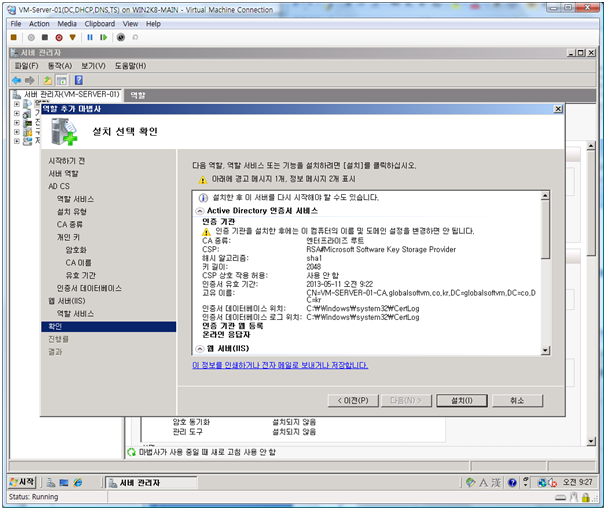Click the lock icon in the VM status bar
Viewport: 606px width, 510px height.
coord(586,498)
